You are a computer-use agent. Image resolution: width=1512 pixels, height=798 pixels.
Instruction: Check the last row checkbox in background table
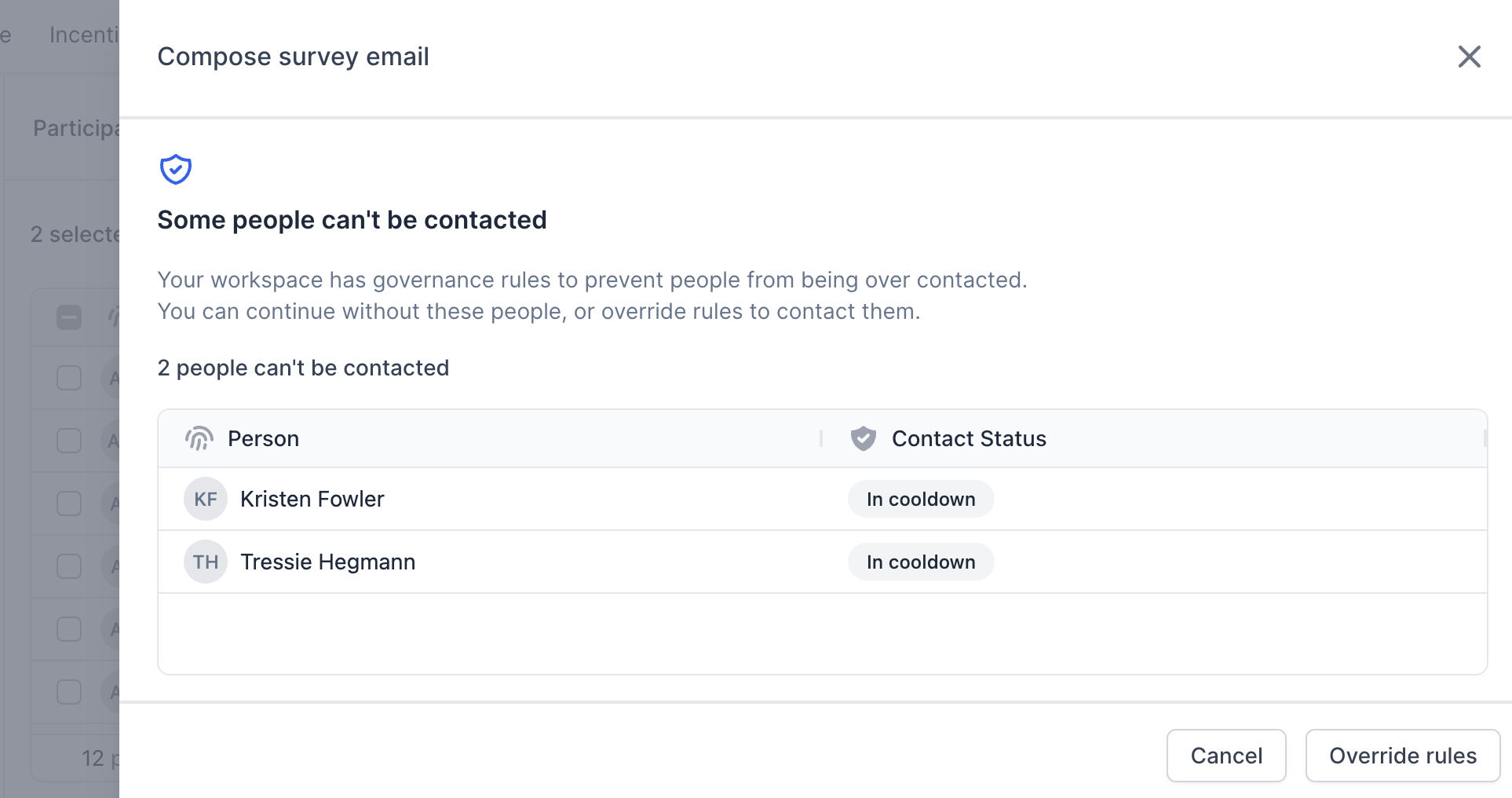coord(69,692)
